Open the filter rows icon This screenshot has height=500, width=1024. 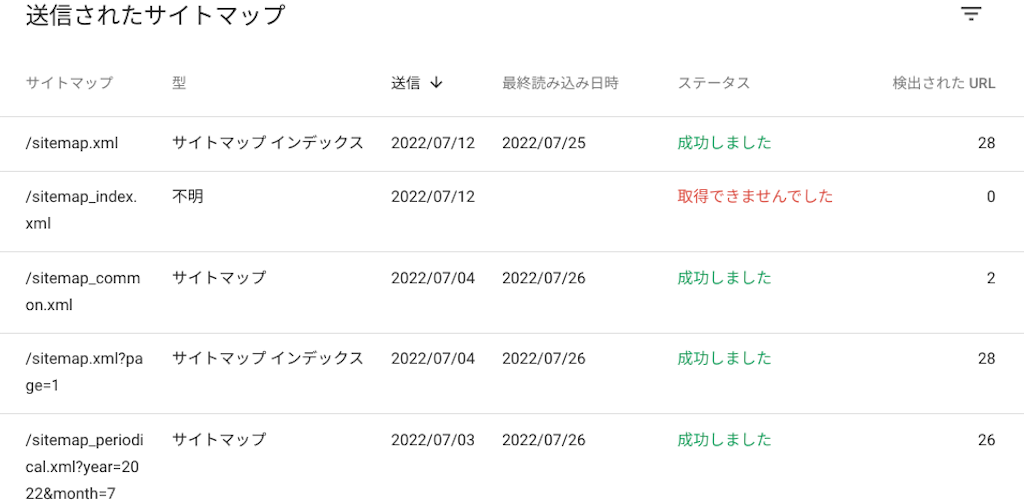coord(972,14)
